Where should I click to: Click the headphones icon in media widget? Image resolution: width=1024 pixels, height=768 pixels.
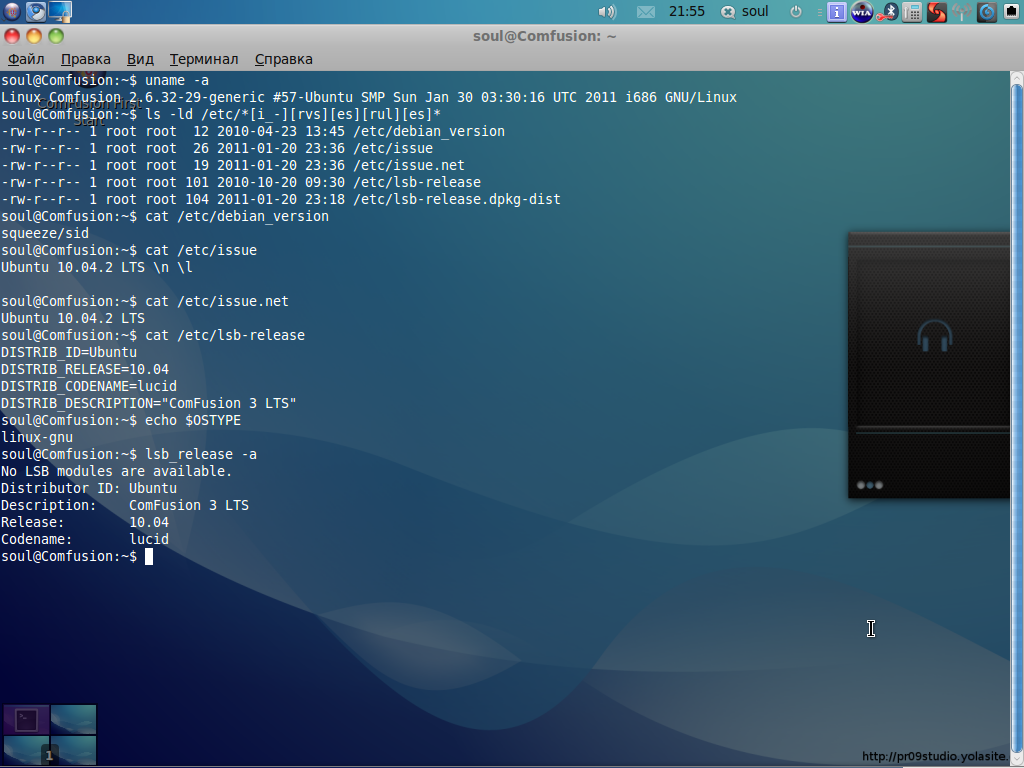click(935, 336)
